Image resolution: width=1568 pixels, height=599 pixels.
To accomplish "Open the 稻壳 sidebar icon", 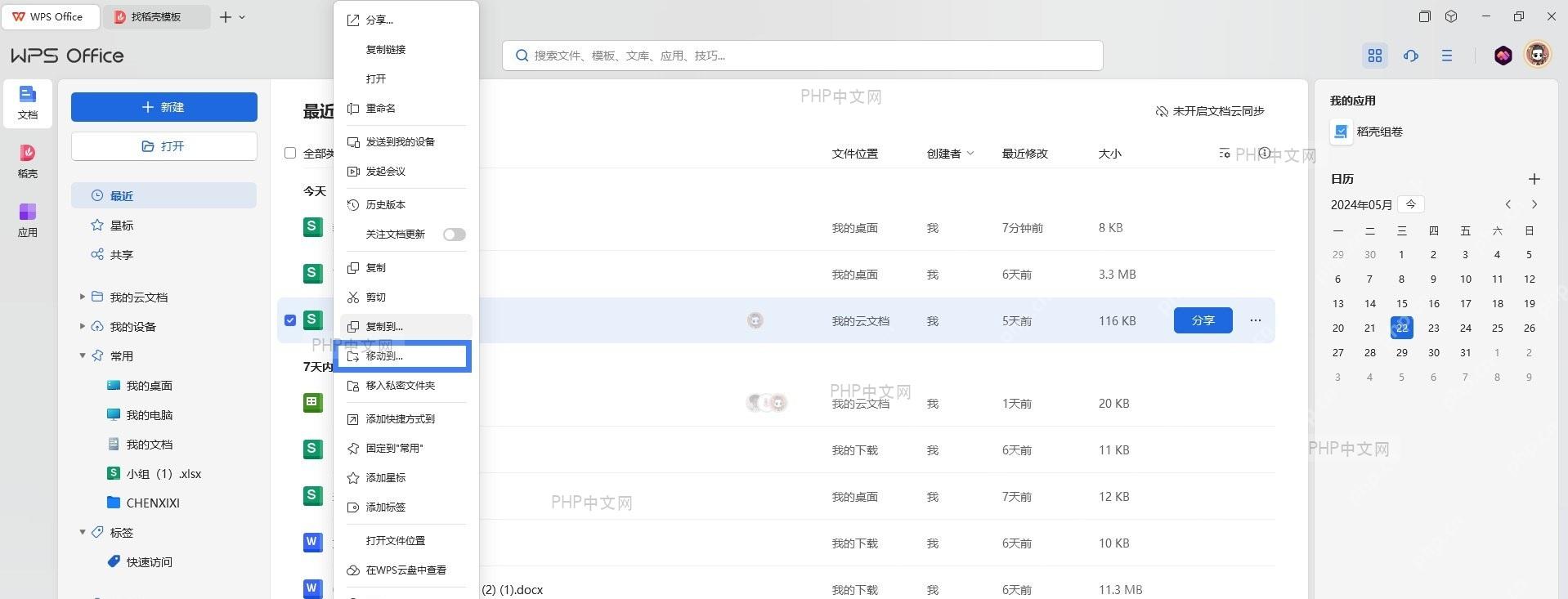I will pyautogui.click(x=28, y=161).
